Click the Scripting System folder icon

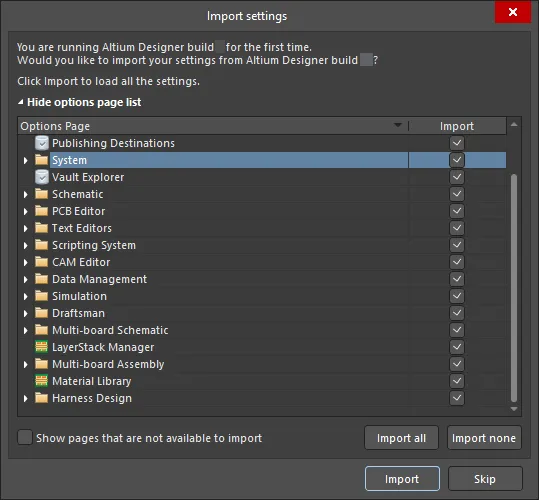[42, 245]
